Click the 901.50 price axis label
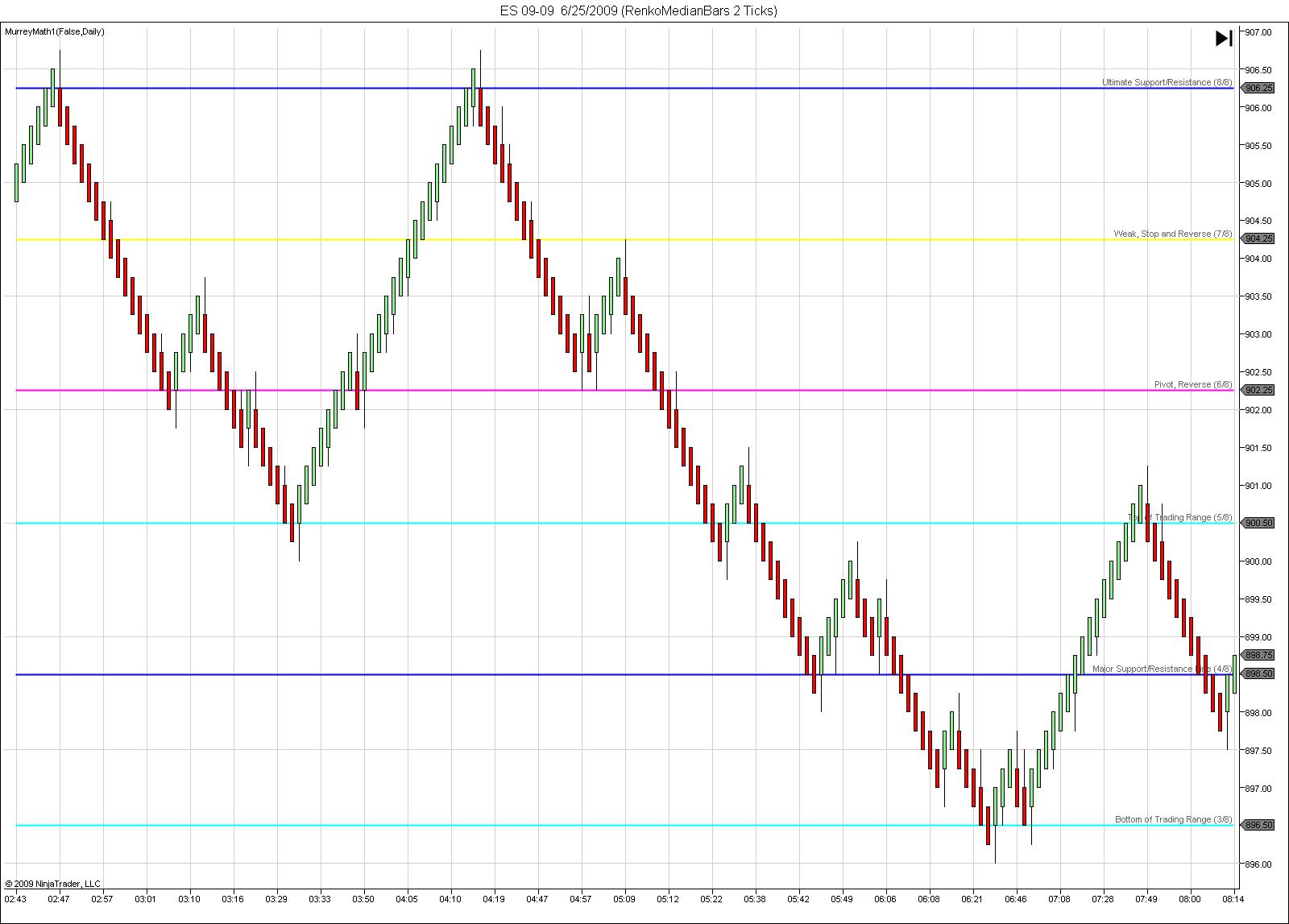 (1258, 448)
